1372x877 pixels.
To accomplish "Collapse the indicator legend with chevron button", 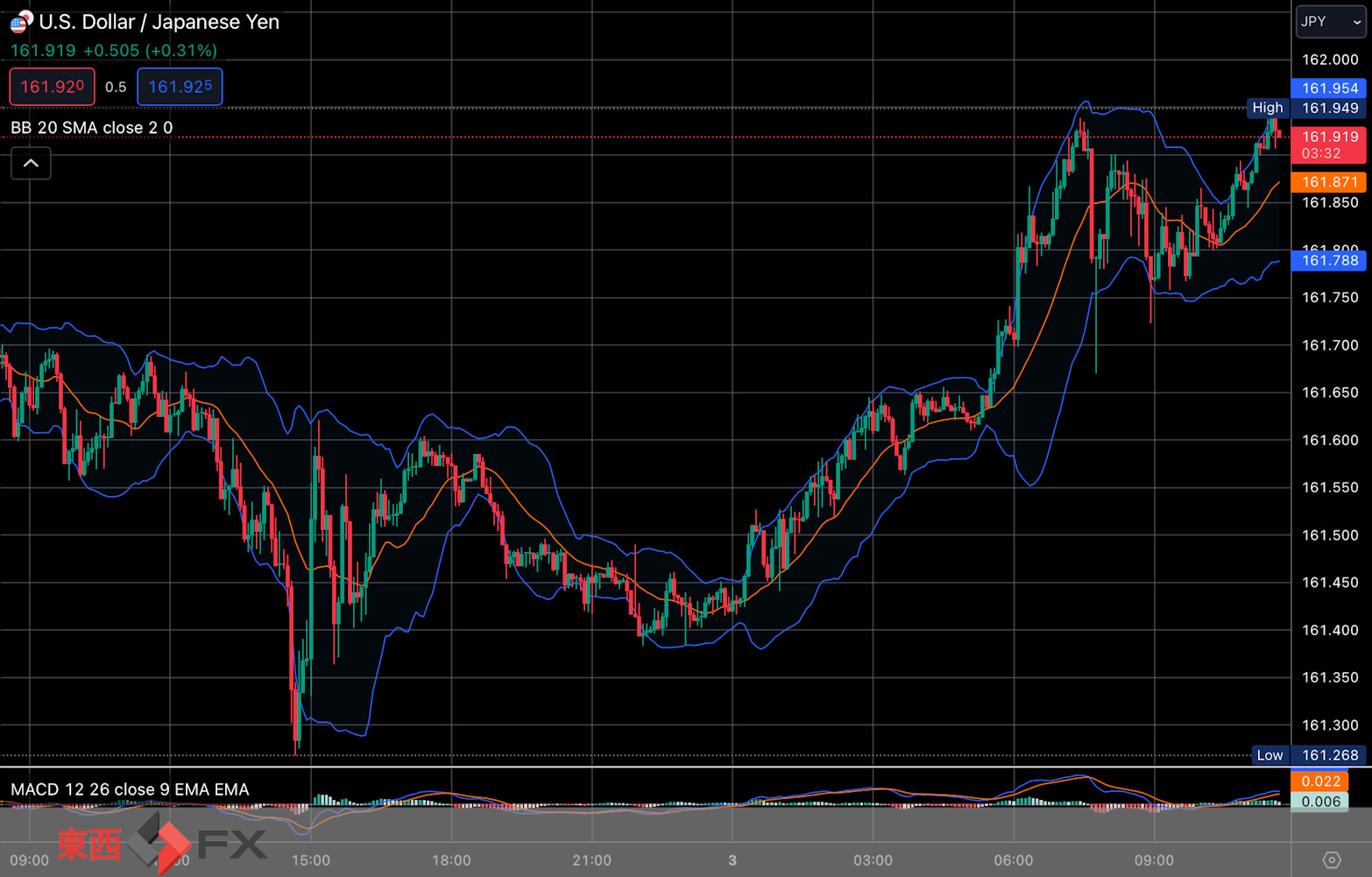I will (31, 164).
